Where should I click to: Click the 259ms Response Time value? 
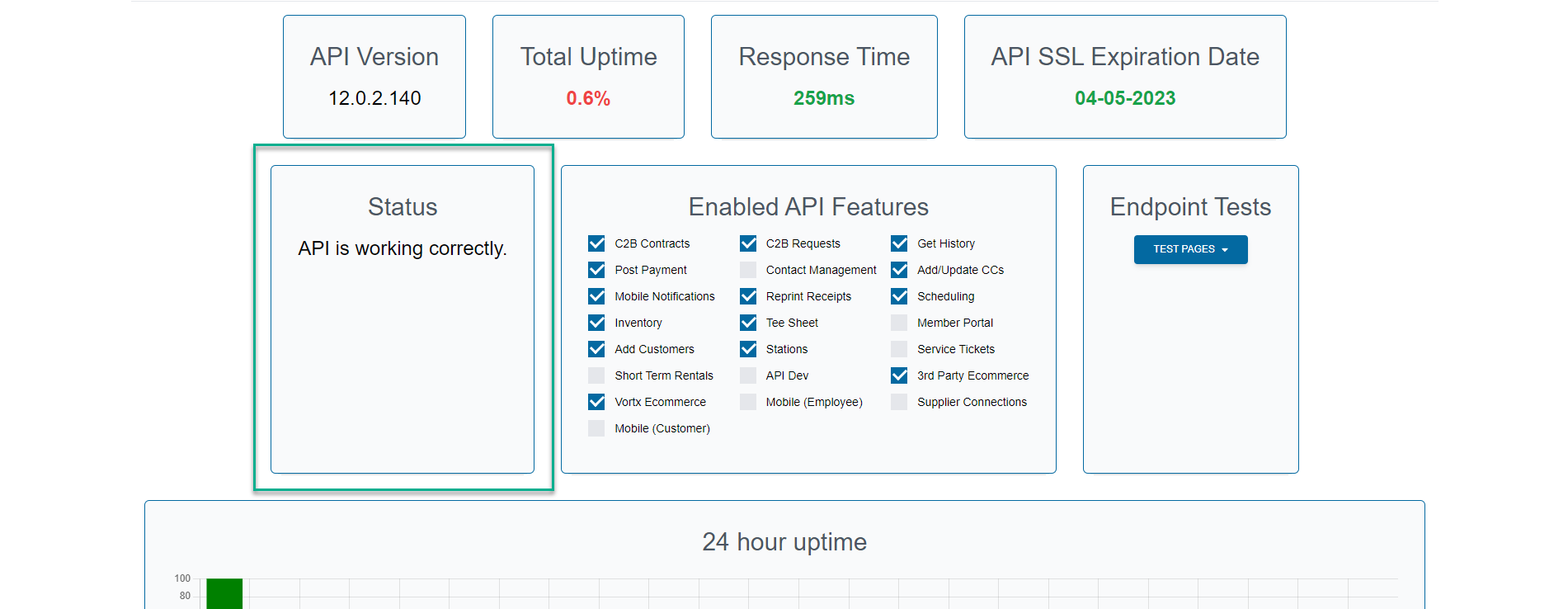click(823, 98)
